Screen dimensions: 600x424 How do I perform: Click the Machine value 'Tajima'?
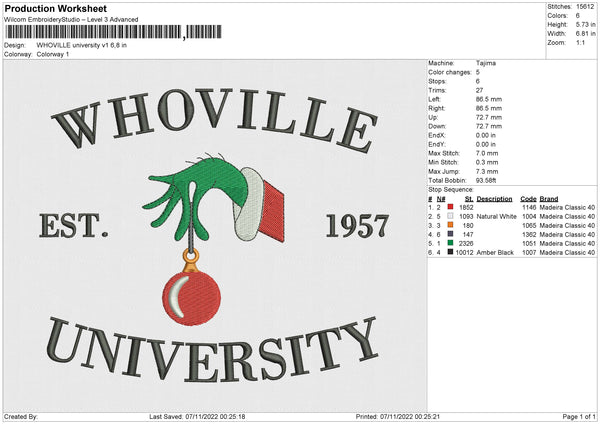(x=486, y=63)
